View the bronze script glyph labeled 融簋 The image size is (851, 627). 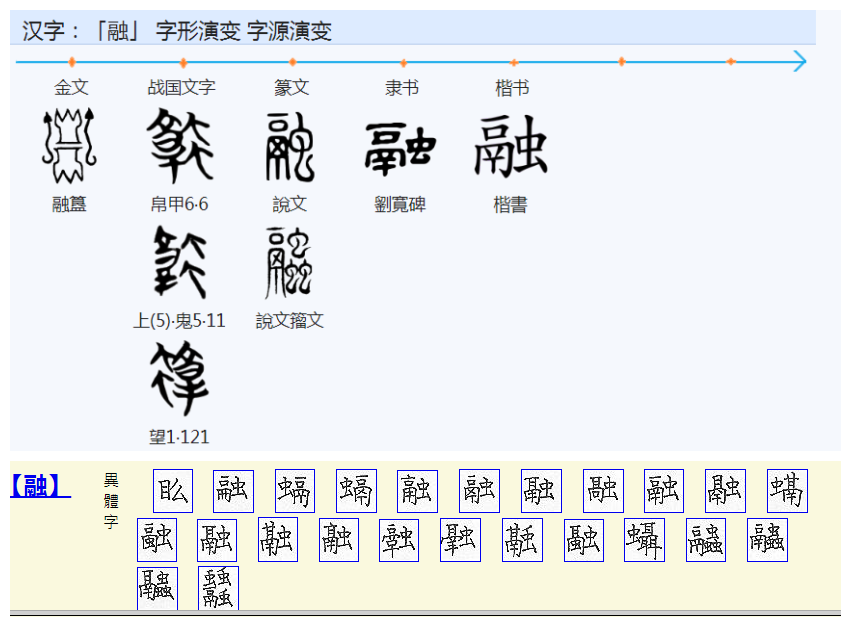pyautogui.click(x=69, y=145)
